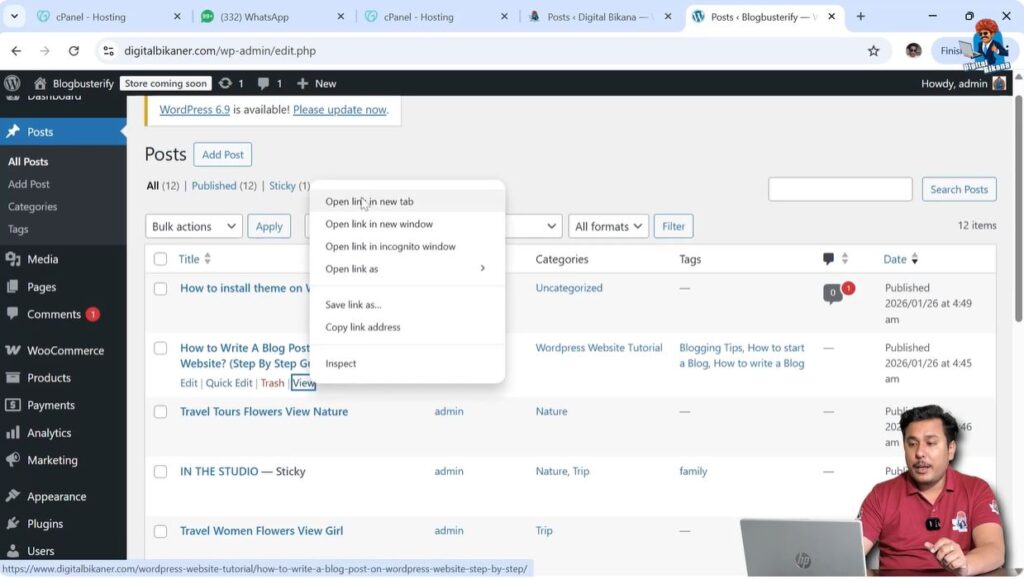This screenshot has width=1024, height=579.
Task: Click the Add Post button
Action: coord(223,155)
